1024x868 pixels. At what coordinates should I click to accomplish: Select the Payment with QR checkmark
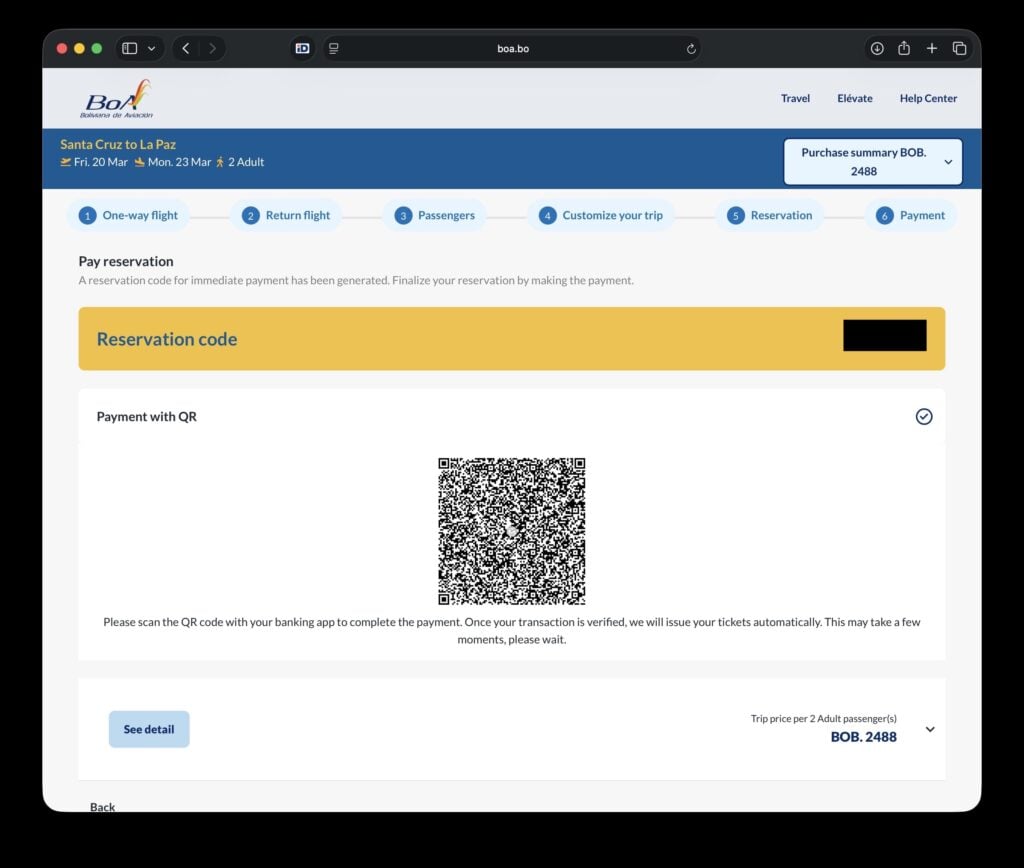pyautogui.click(x=924, y=417)
